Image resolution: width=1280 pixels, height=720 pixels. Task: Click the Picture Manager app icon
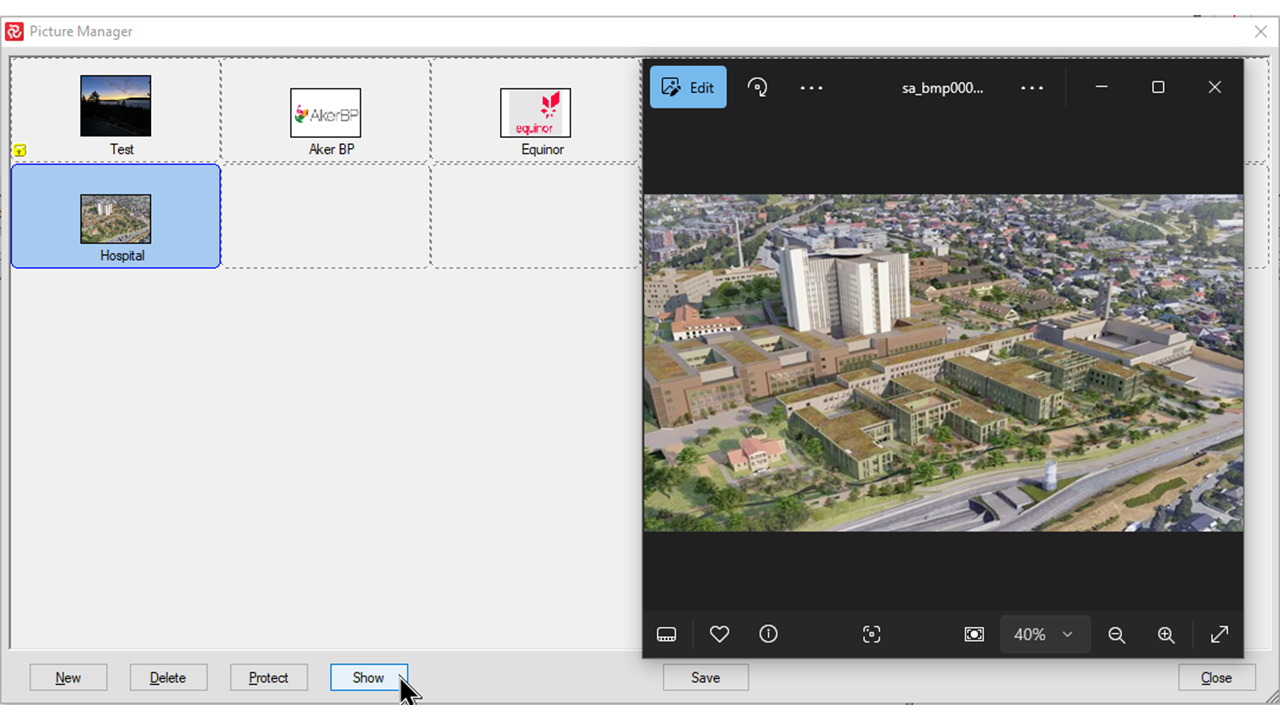point(14,32)
